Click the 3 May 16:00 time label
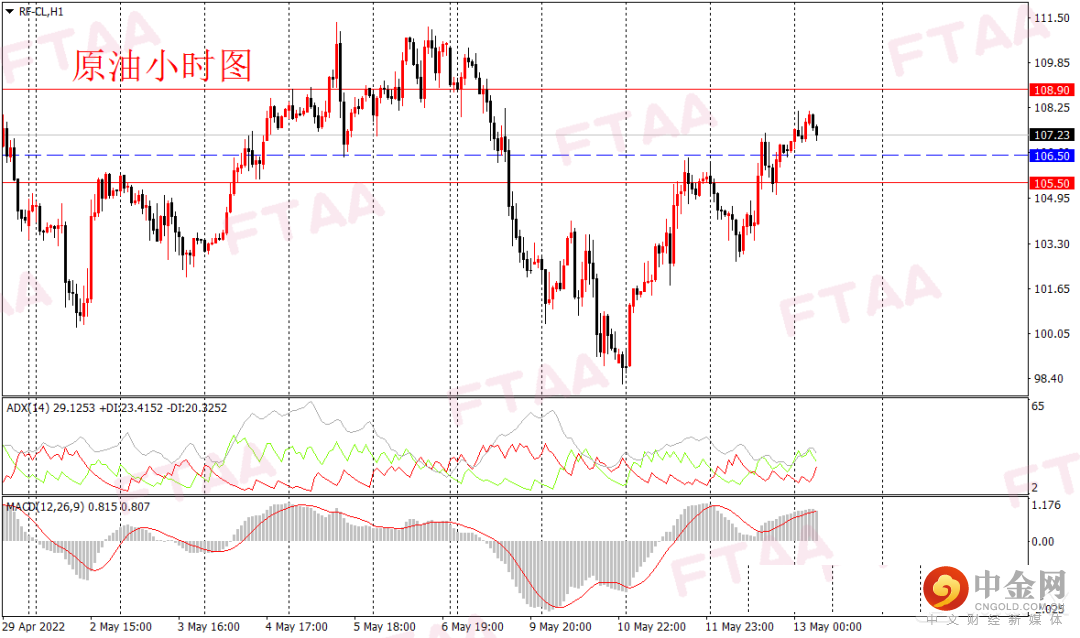Viewport: 1080px width, 638px height. click(209, 627)
